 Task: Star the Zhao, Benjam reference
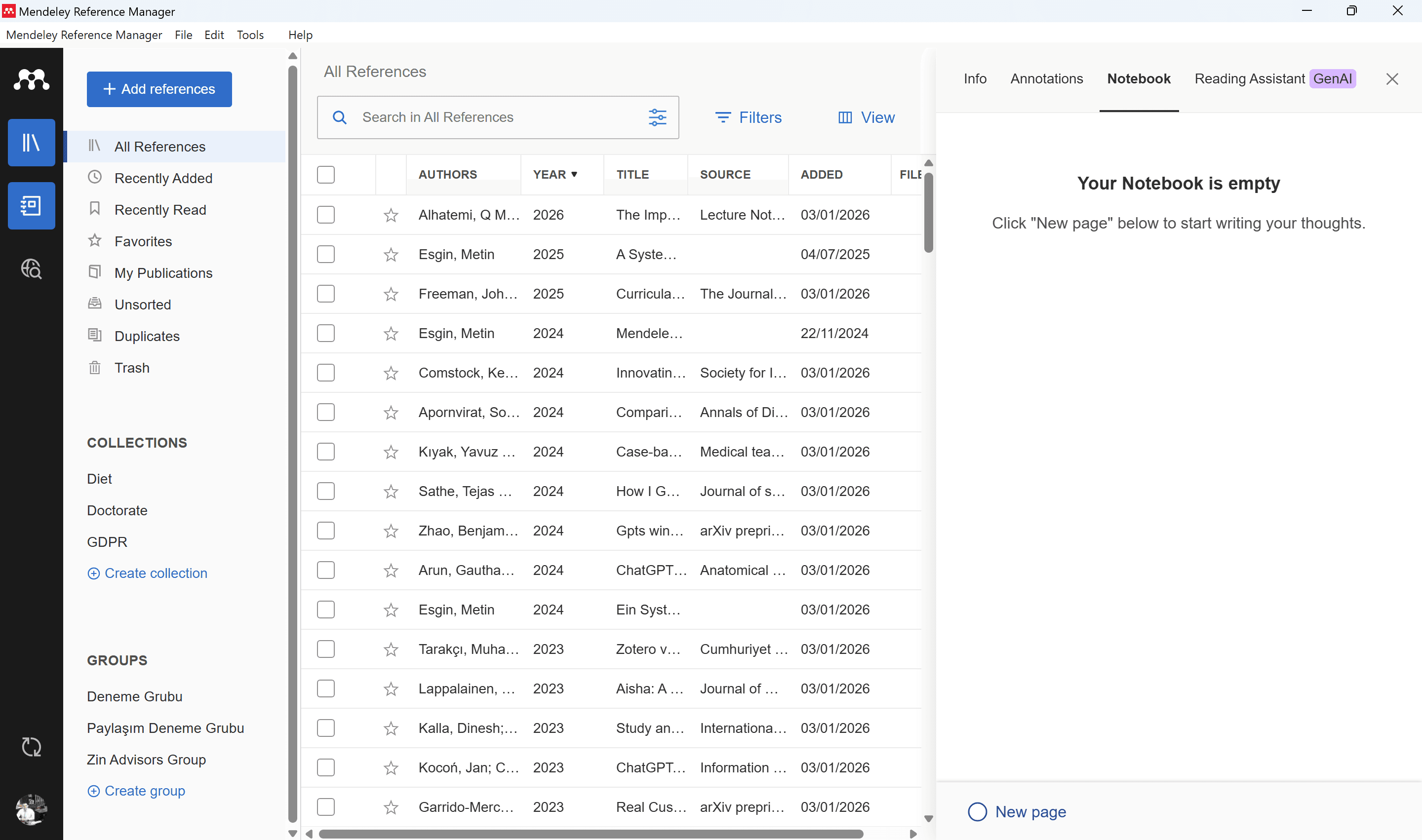pos(391,531)
